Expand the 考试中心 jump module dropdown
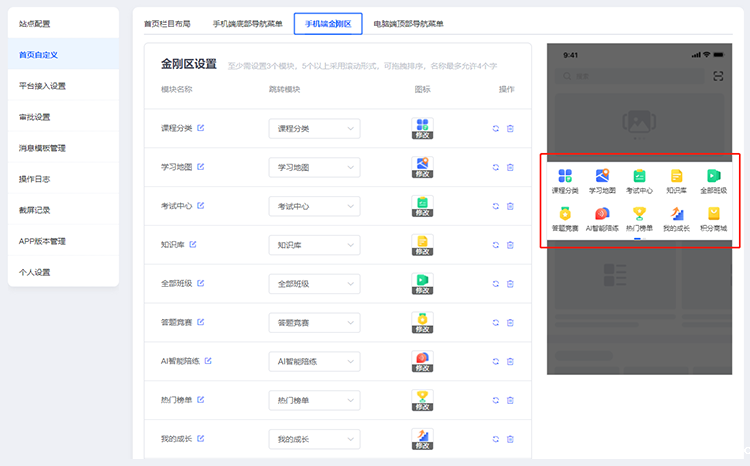 coord(314,206)
